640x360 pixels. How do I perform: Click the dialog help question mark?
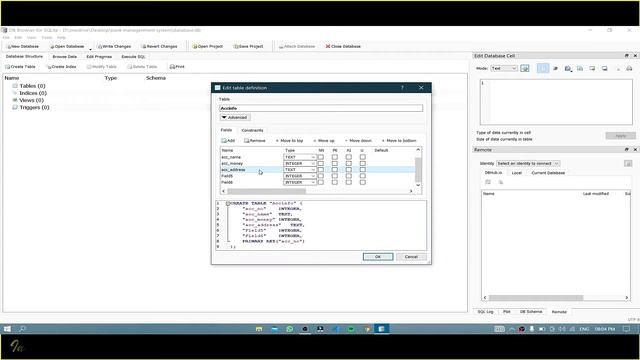coord(402,88)
